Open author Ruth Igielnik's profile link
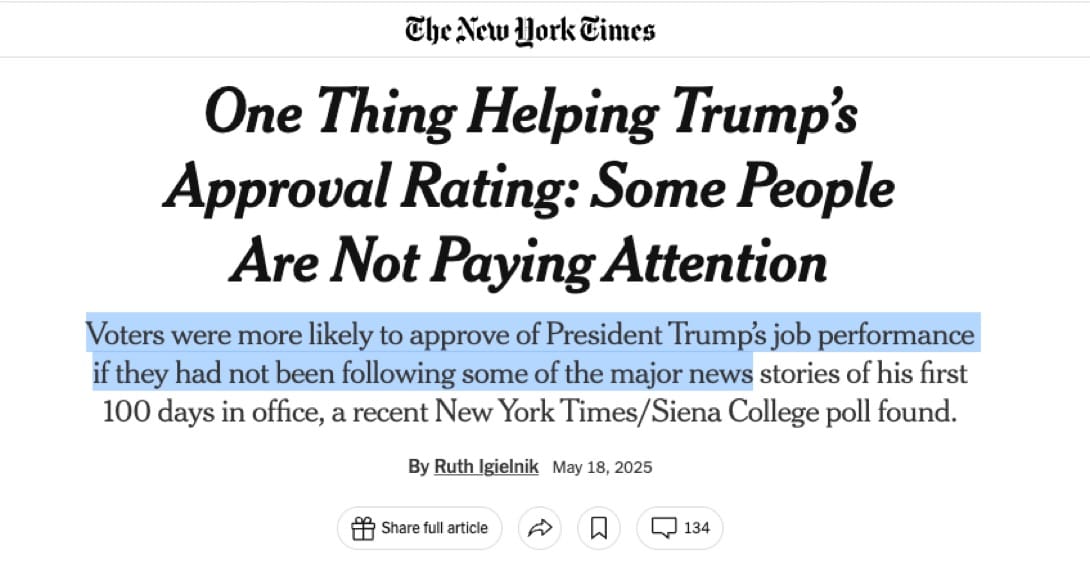The width and height of the screenshot is (1090, 568). 486,466
